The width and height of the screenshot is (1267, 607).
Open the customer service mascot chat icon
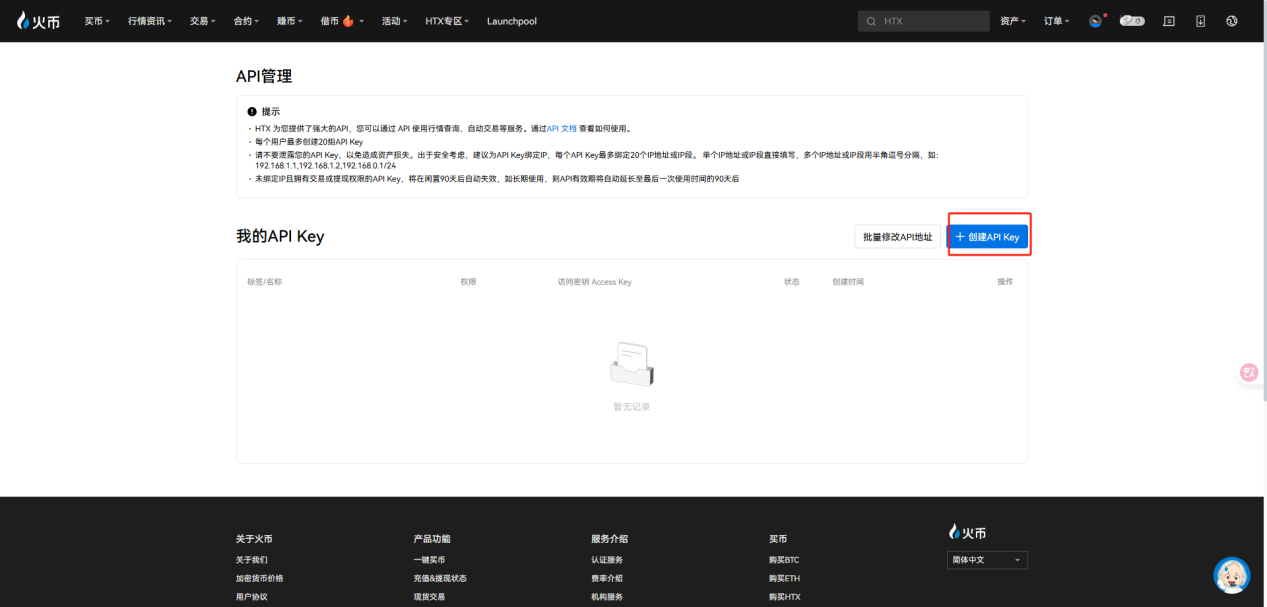click(x=1232, y=575)
